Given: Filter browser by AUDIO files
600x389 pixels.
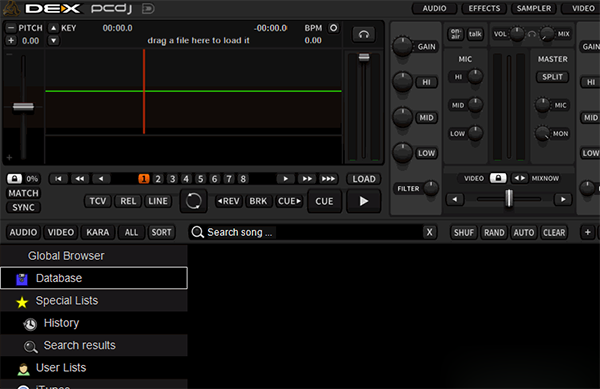Looking at the screenshot, I should click(23, 232).
